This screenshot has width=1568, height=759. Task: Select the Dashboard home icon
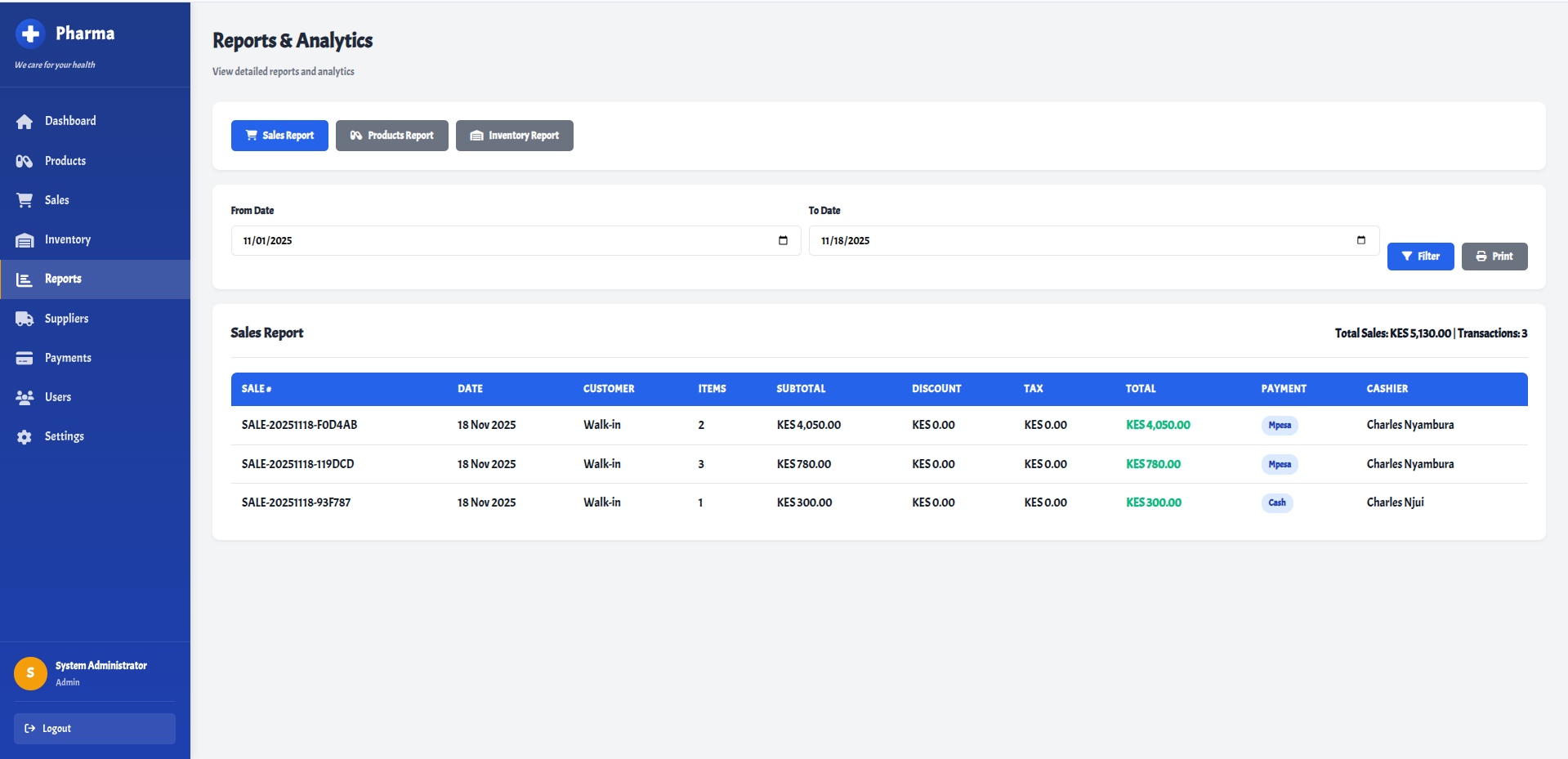(25, 121)
